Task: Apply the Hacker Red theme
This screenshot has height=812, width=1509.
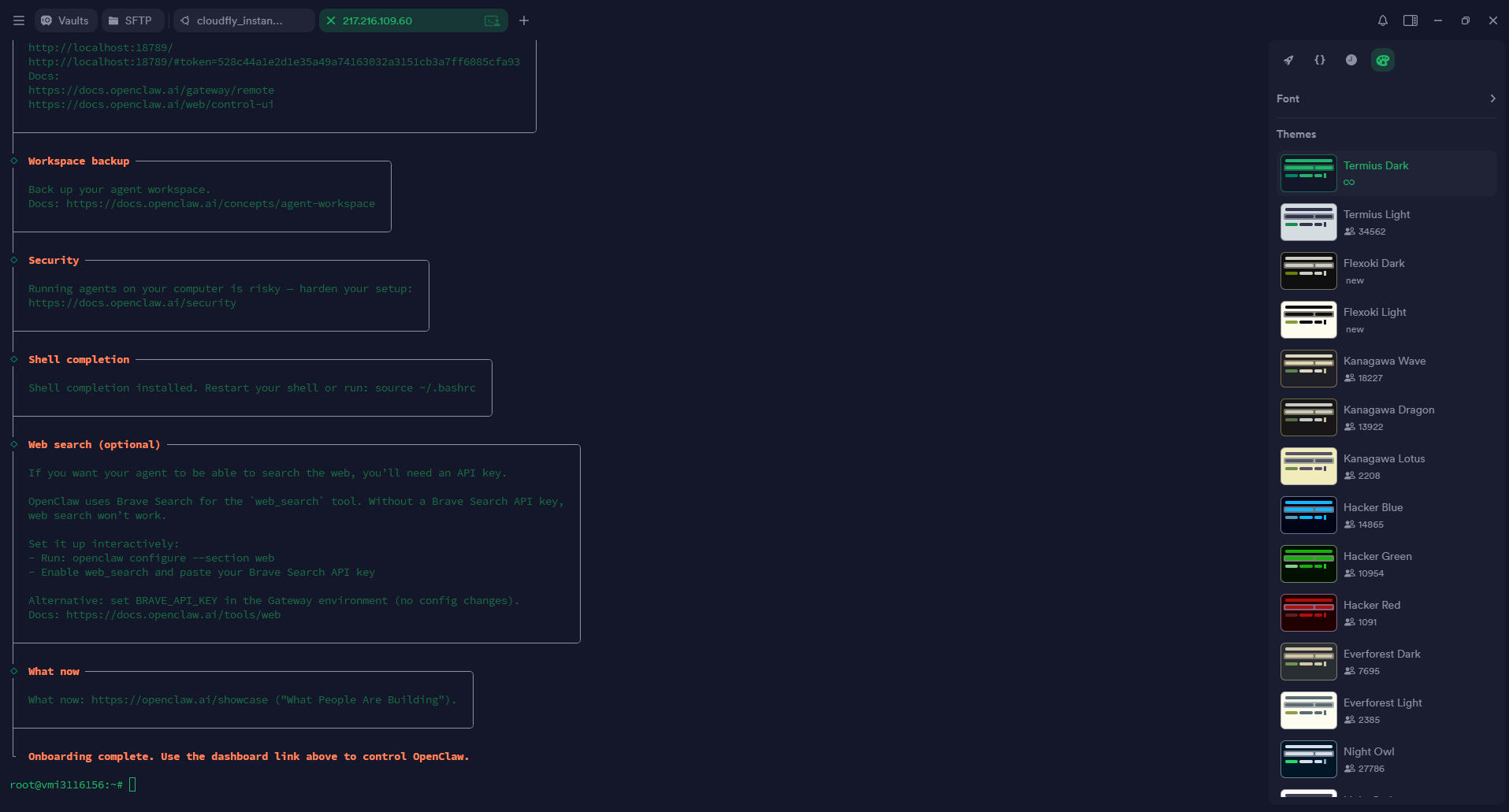Action: click(1386, 613)
